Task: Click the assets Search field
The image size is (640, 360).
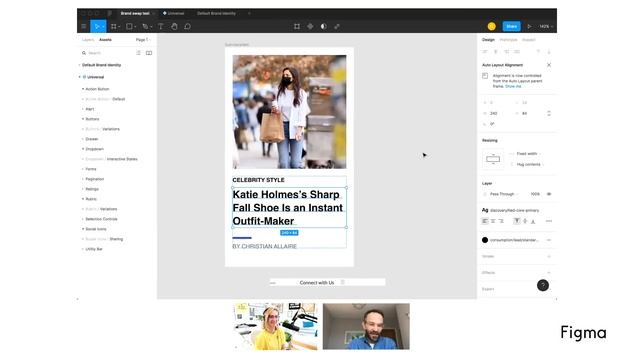Action: pyautogui.click(x=108, y=53)
